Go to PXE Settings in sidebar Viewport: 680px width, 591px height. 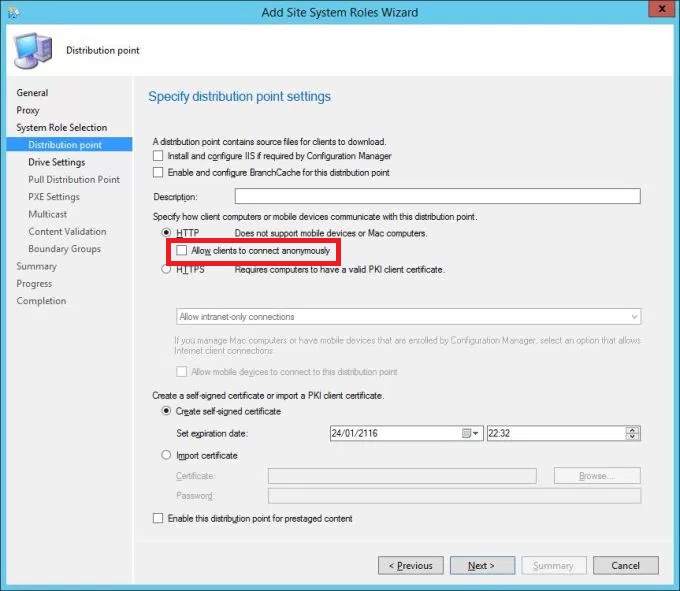54,197
